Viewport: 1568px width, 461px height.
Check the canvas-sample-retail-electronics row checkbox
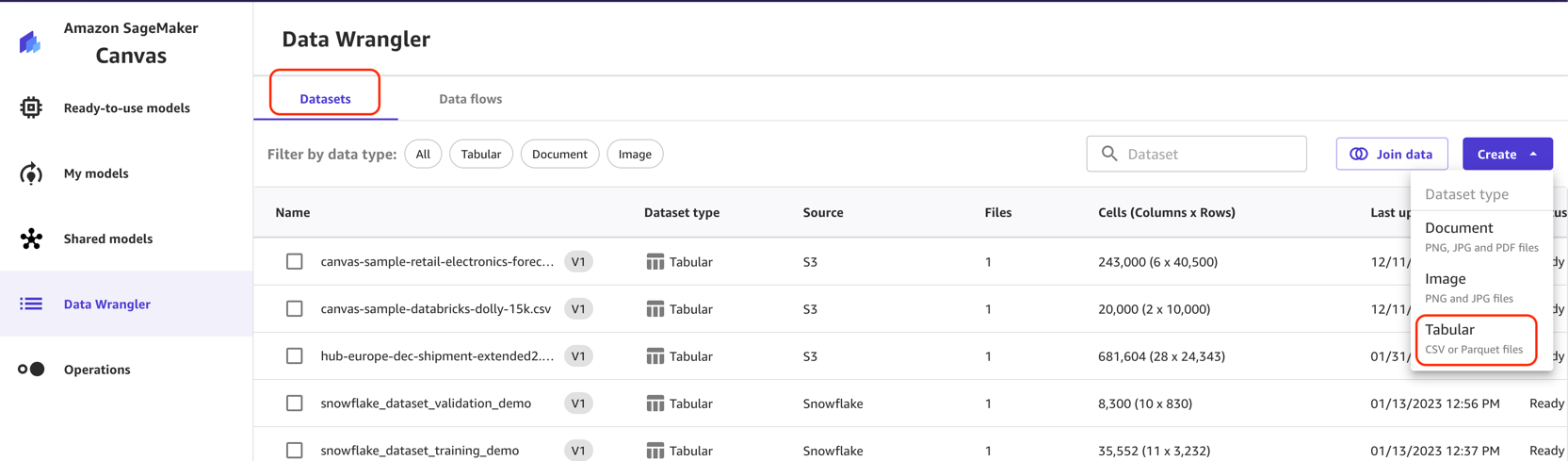coord(295,262)
